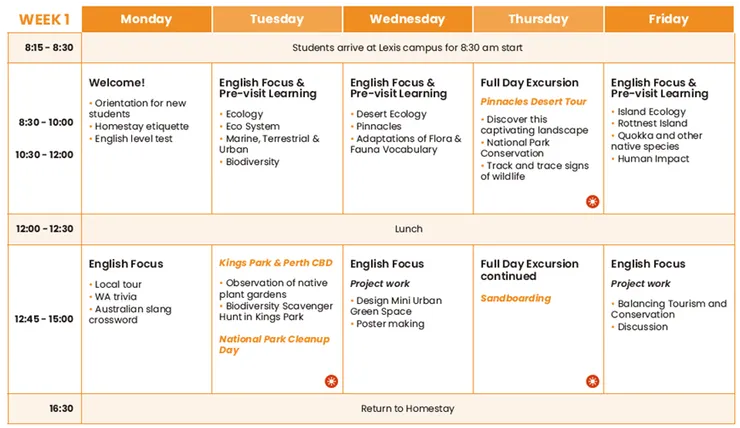
Task: Open the Kings Park & Perth CBD heading
Action: click(276, 263)
